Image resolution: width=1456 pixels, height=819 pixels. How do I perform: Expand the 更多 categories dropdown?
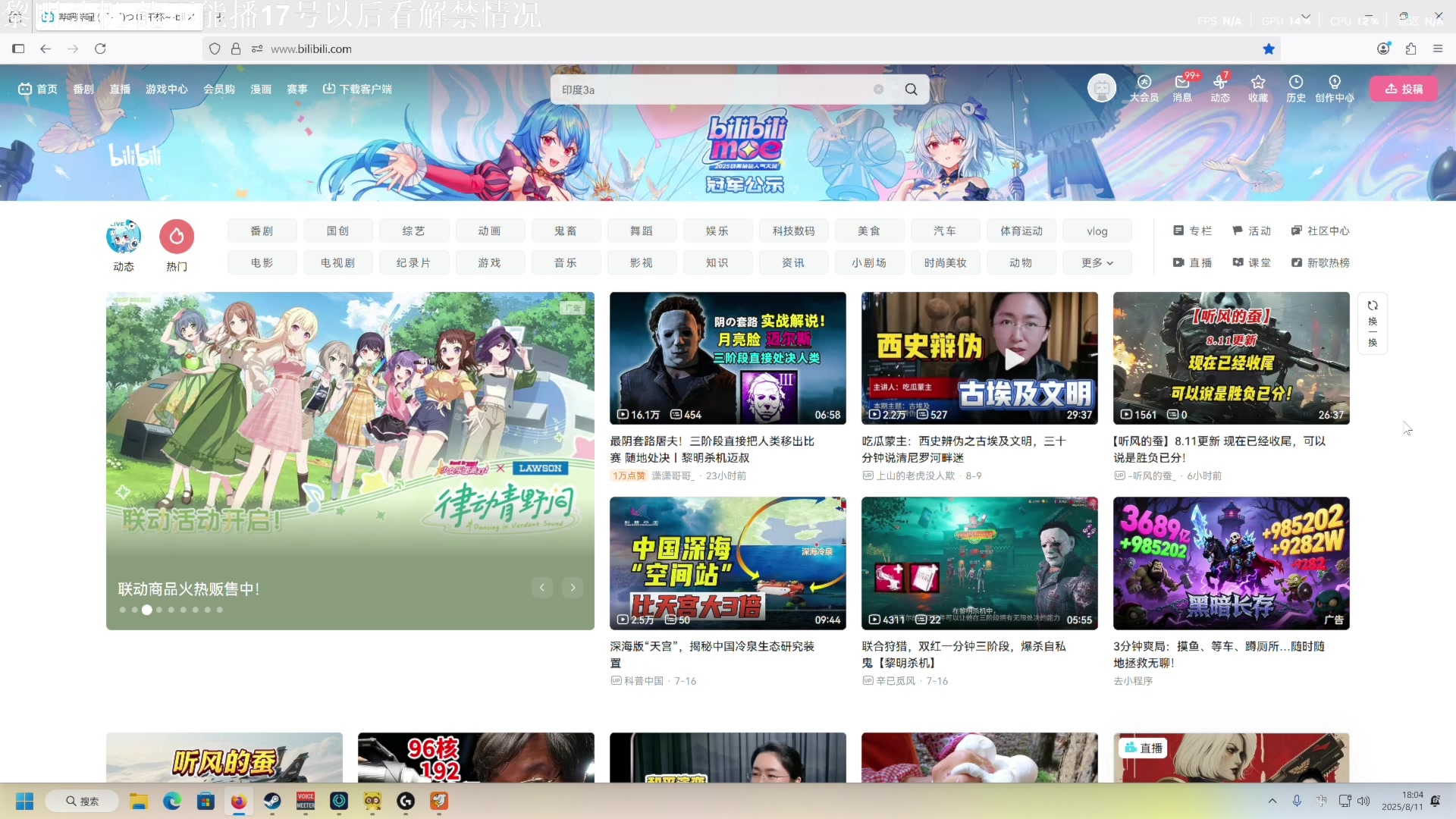pos(1097,262)
